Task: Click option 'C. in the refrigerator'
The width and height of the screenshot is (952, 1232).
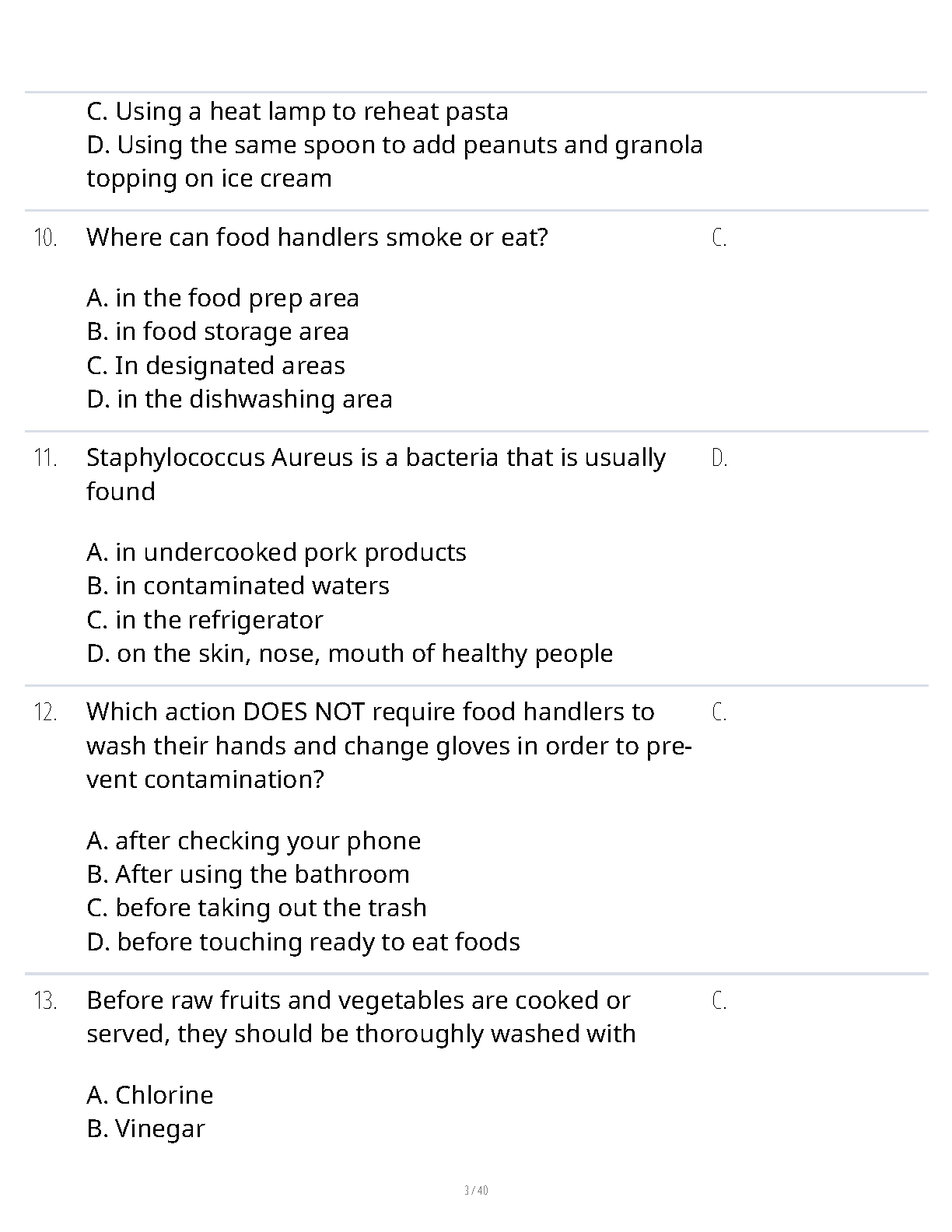Action: pos(205,620)
